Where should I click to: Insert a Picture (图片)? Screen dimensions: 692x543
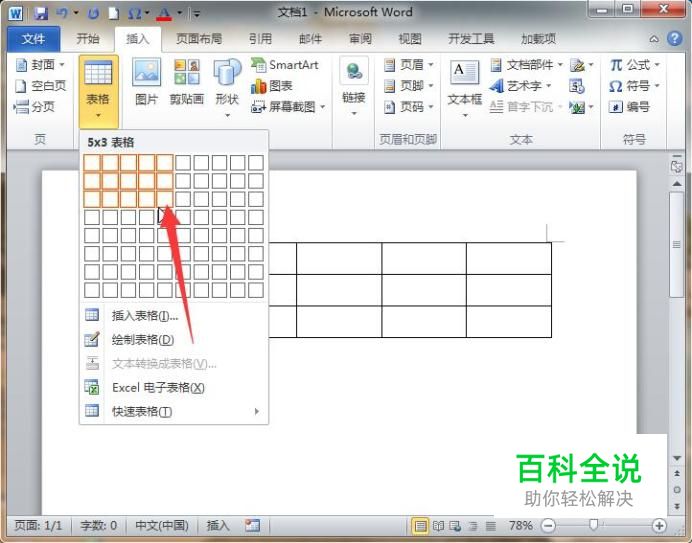click(147, 82)
